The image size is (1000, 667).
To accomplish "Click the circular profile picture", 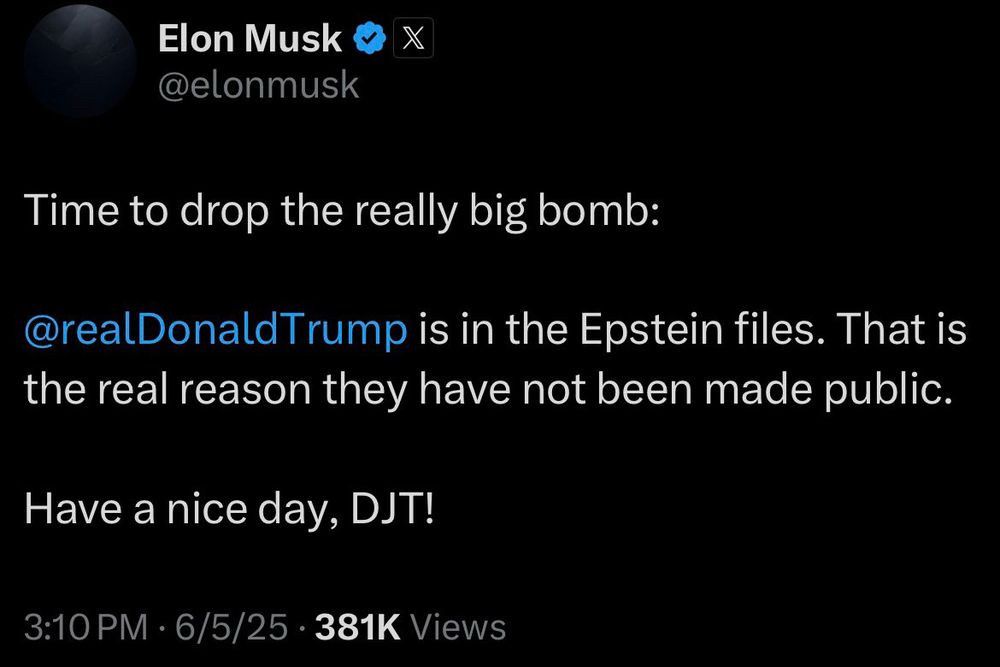I will click(x=79, y=60).
